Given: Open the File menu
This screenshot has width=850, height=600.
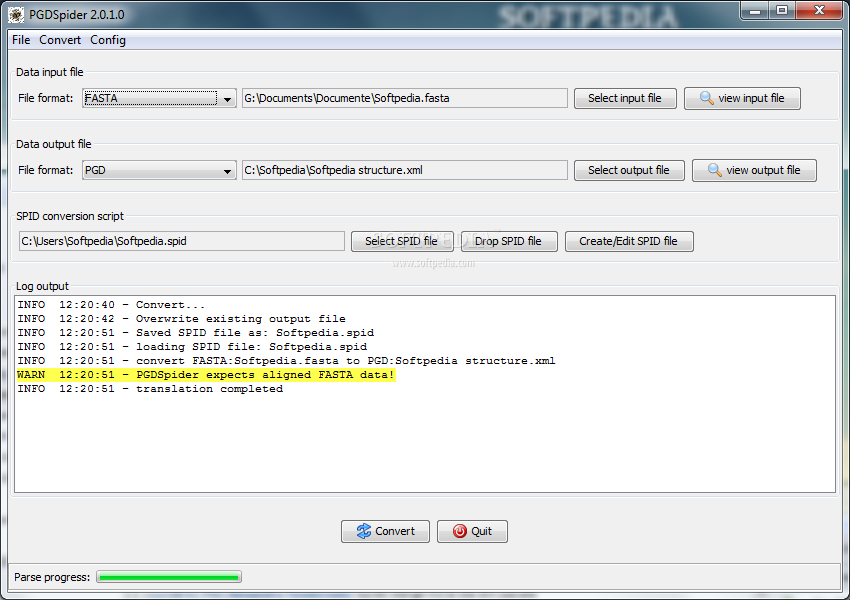Looking at the screenshot, I should (21, 40).
